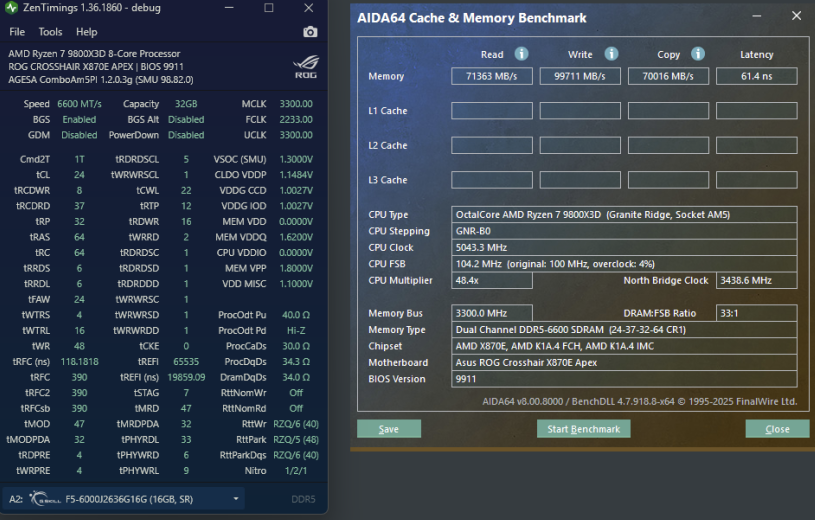Click MEM VDDQ value 1.6200V
Viewport: 815px width, 520px height.
coord(296,237)
